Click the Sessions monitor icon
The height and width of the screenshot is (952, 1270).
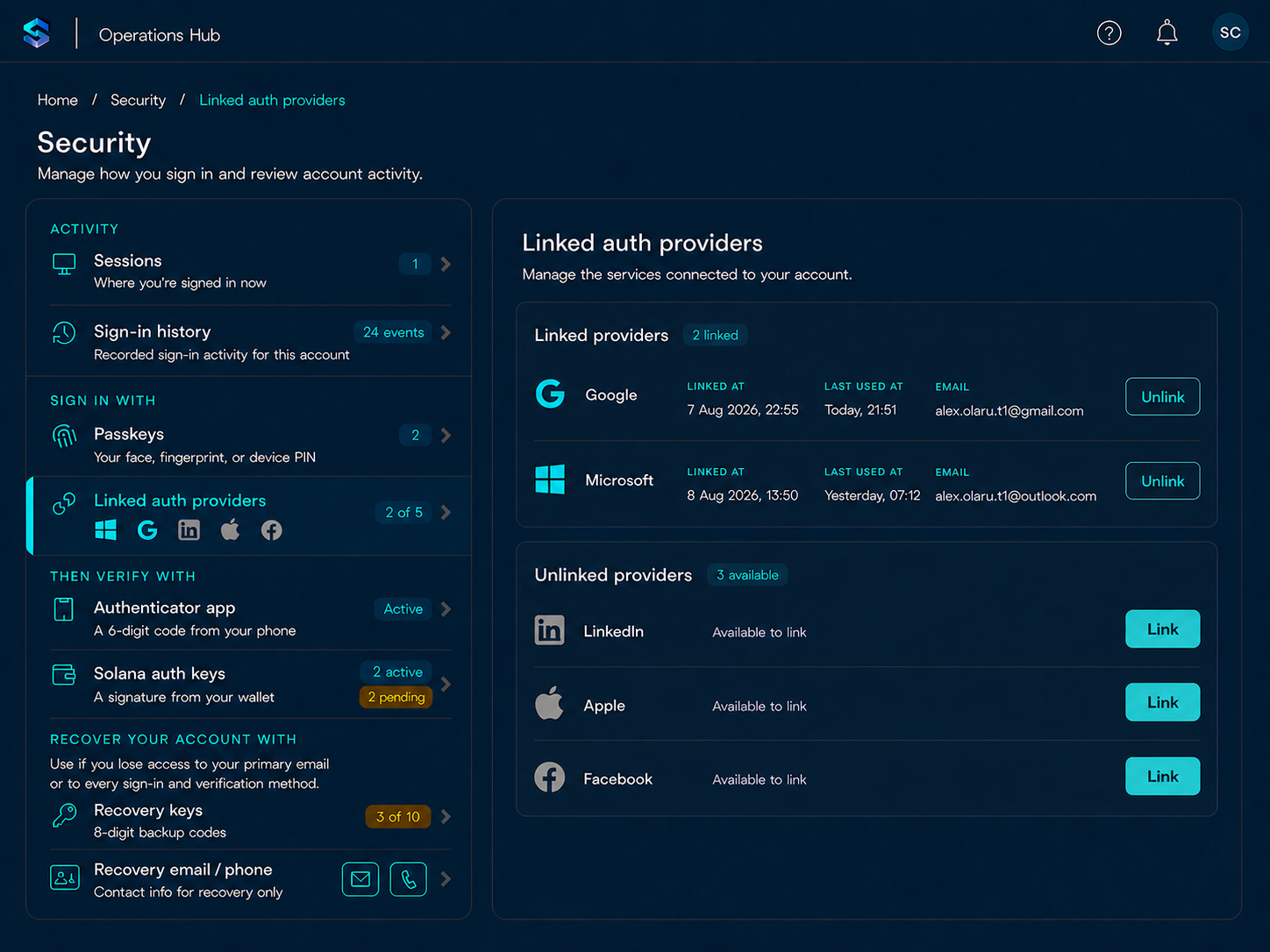click(x=64, y=264)
